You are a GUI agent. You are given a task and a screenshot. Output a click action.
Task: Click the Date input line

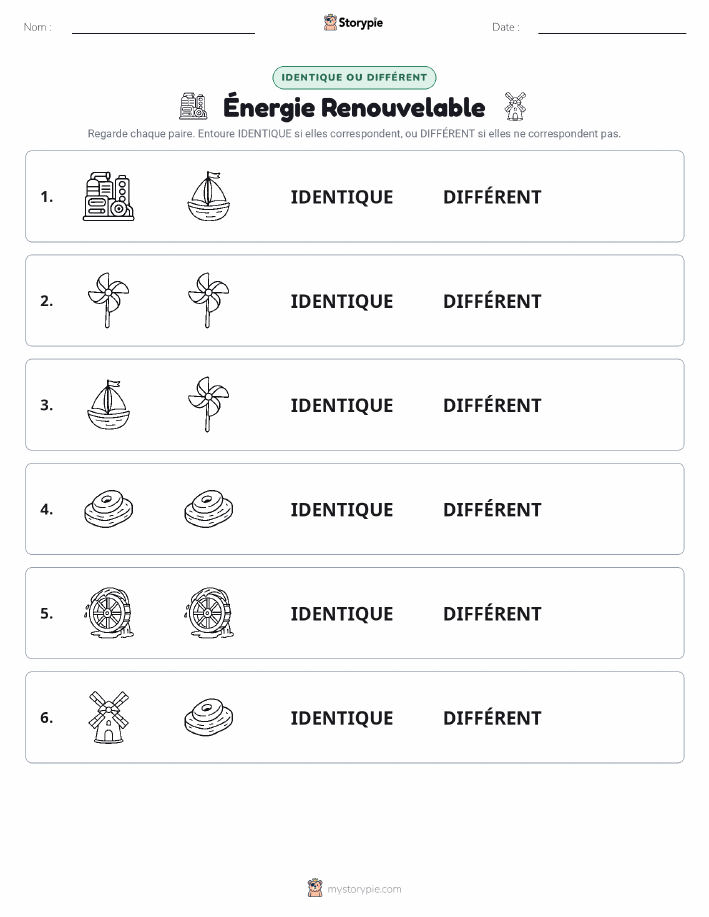point(612,27)
